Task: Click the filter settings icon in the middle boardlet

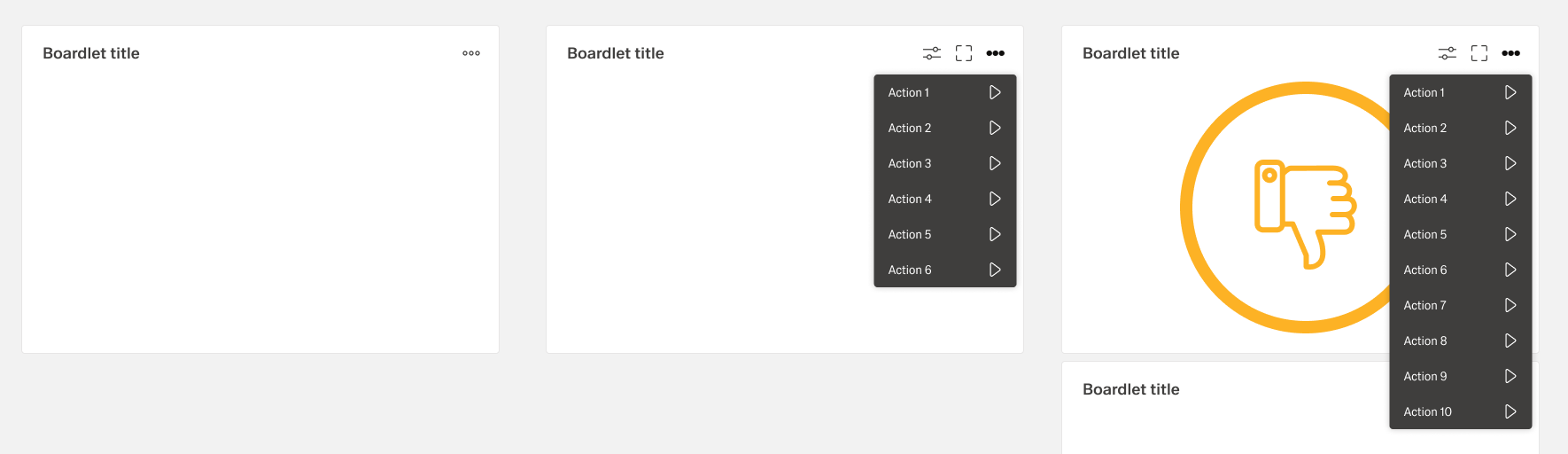Action: [932, 53]
